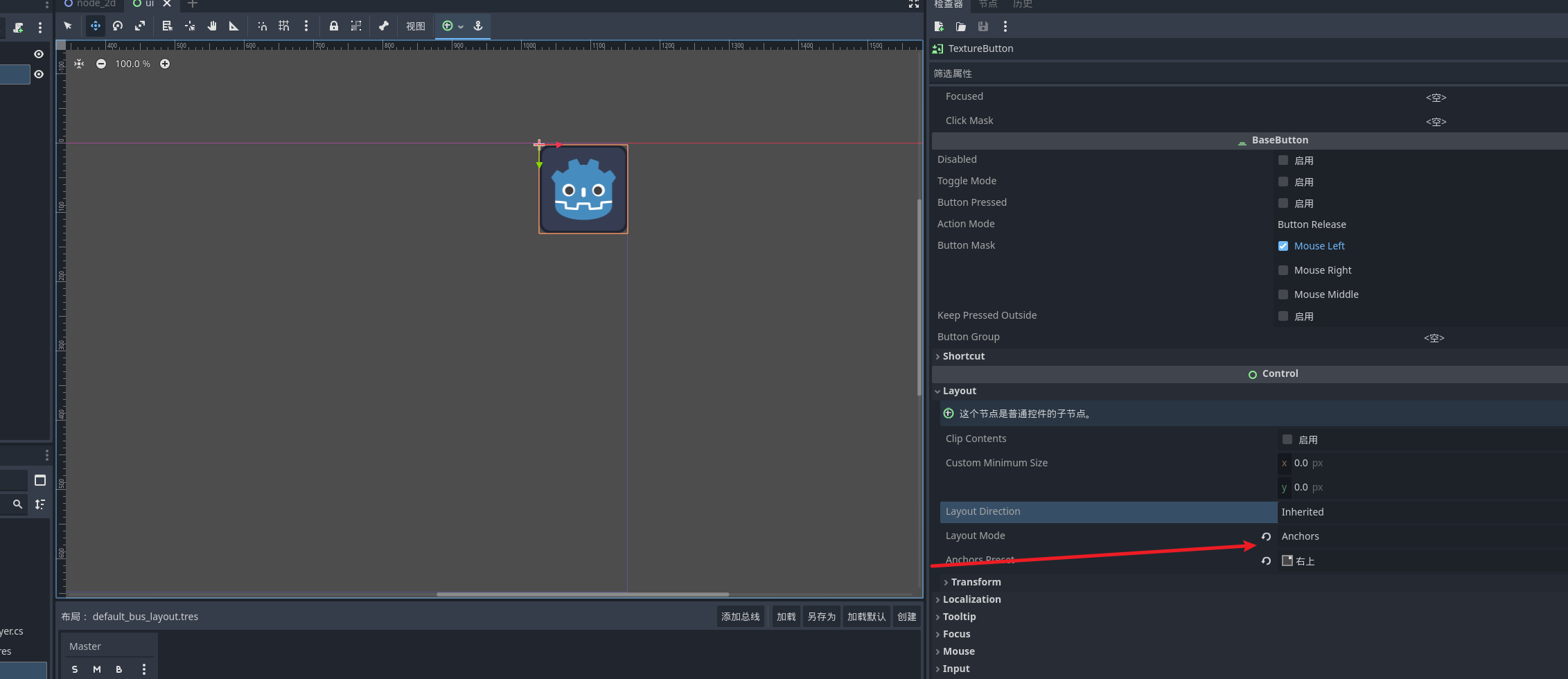Image resolution: width=1568 pixels, height=679 pixels.
Task: Select the Ruler measuring tool
Action: pyautogui.click(x=234, y=26)
